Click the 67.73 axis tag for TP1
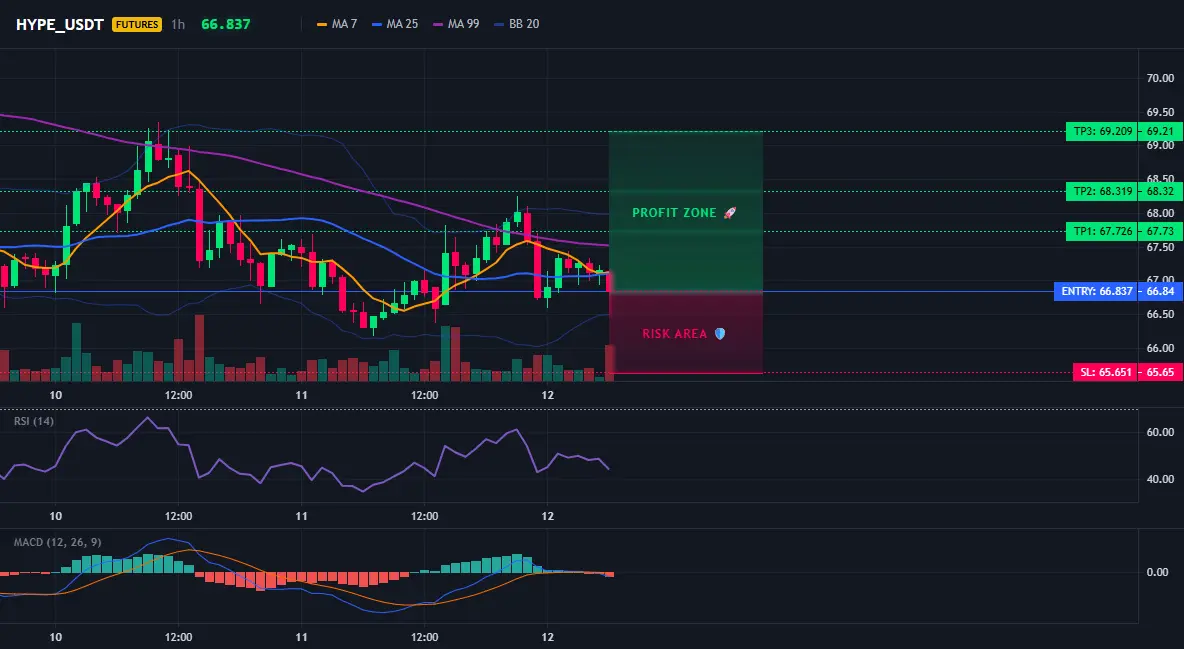 [x=1160, y=231]
